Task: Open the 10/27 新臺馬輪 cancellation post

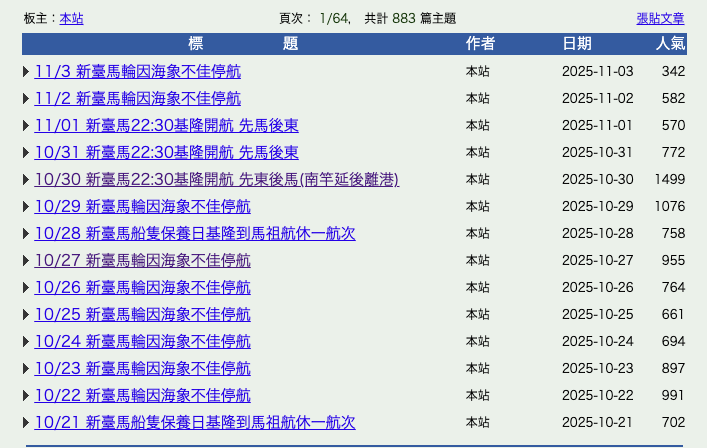Action: [x=142, y=261]
